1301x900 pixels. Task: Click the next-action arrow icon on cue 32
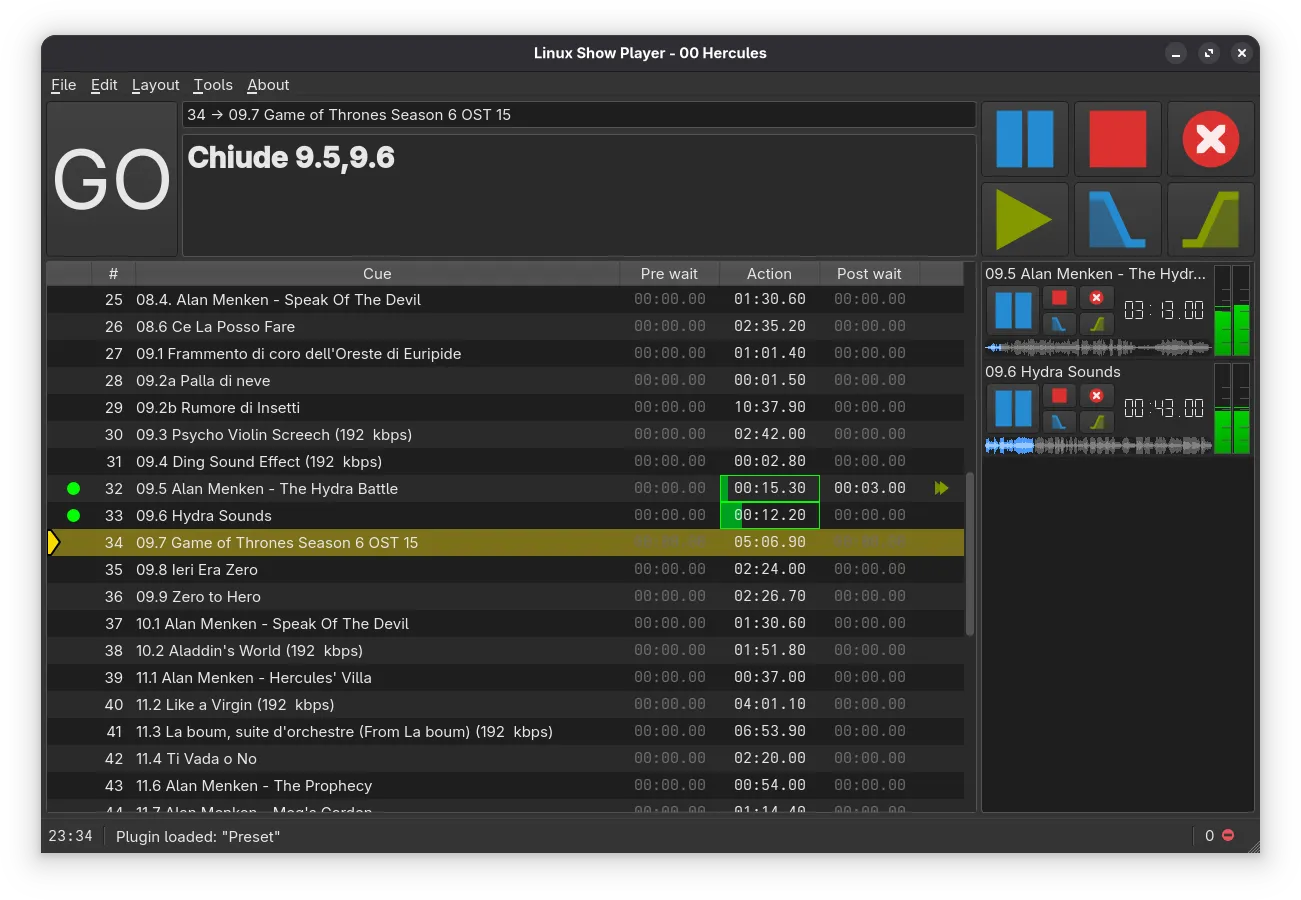(x=941, y=489)
